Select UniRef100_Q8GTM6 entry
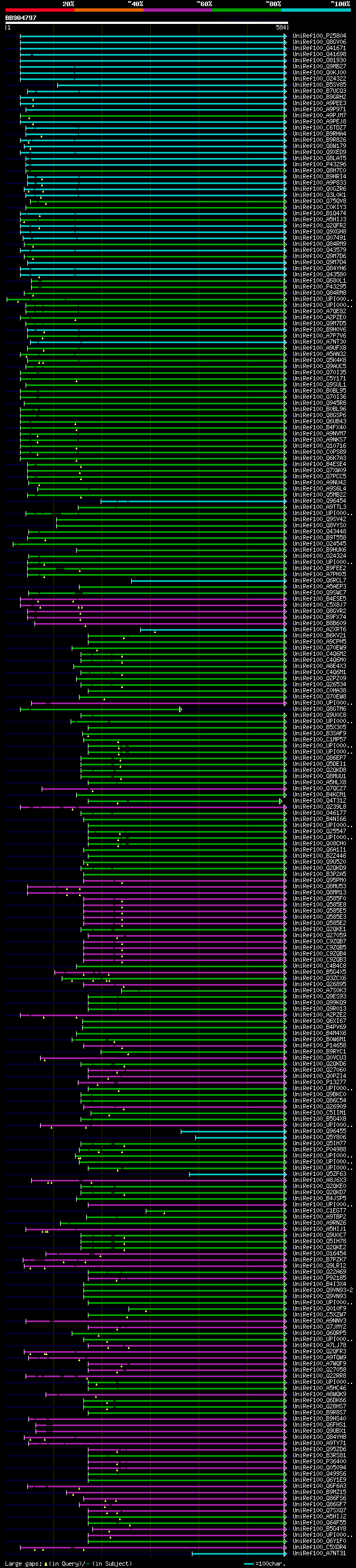Screen dimensions: 356x1568 pos(319,709)
